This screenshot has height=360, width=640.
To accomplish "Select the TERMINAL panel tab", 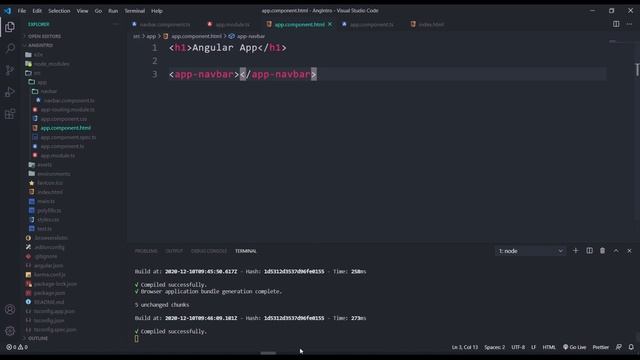I will (x=246, y=251).
